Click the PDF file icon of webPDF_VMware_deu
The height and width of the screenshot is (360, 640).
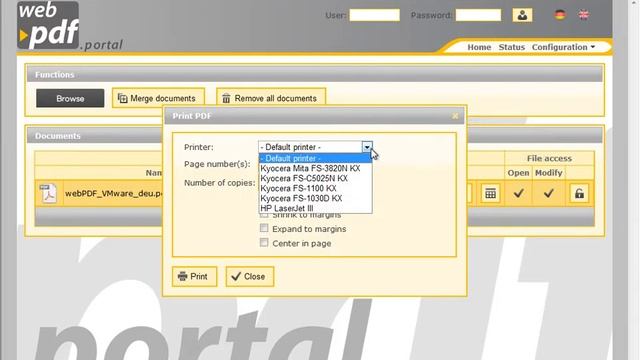pos(49,193)
